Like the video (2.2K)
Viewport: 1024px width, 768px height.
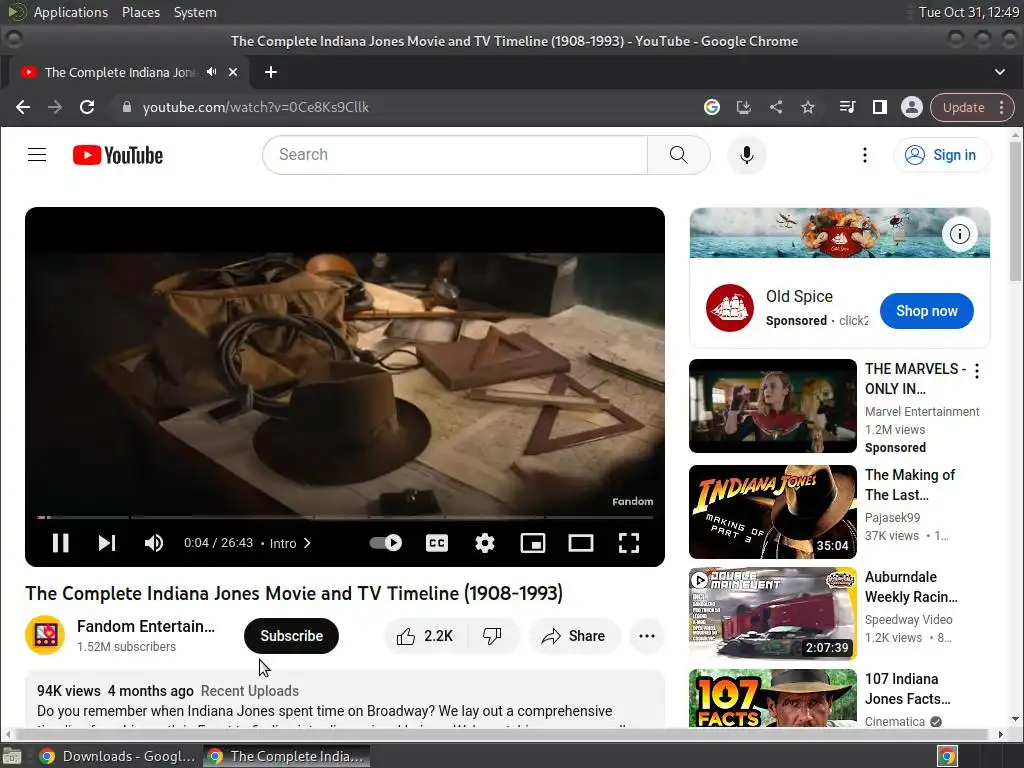[x=425, y=636]
